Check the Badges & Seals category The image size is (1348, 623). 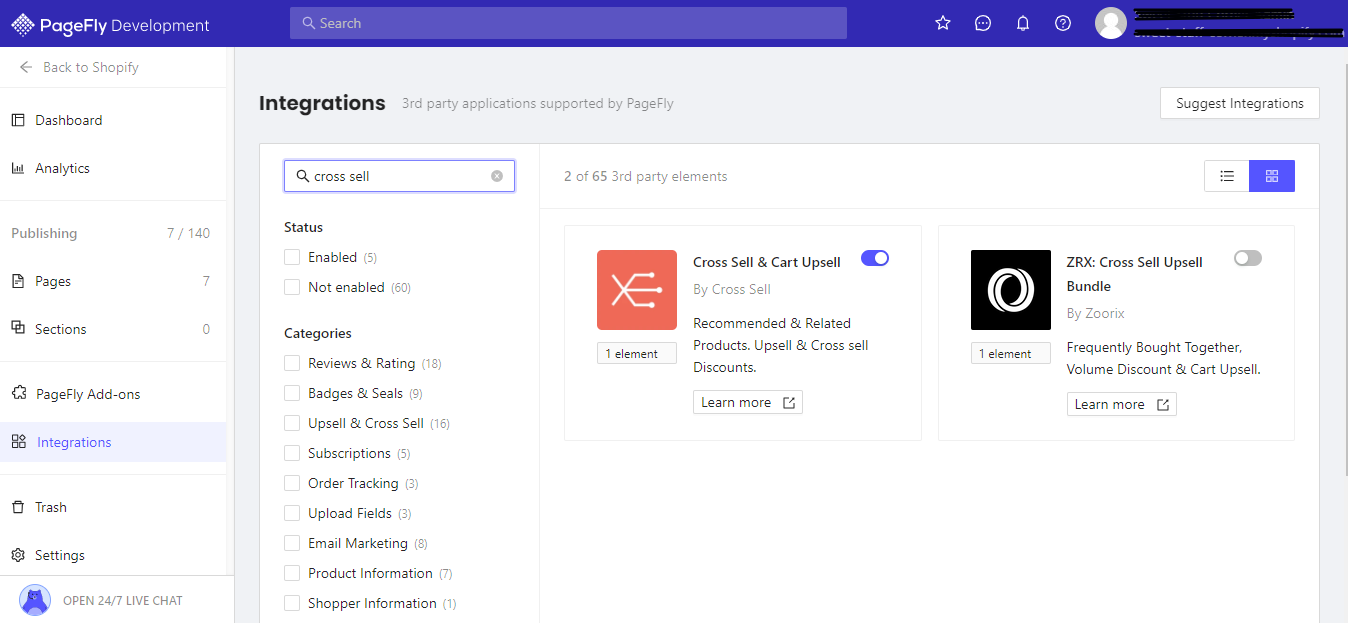(292, 393)
